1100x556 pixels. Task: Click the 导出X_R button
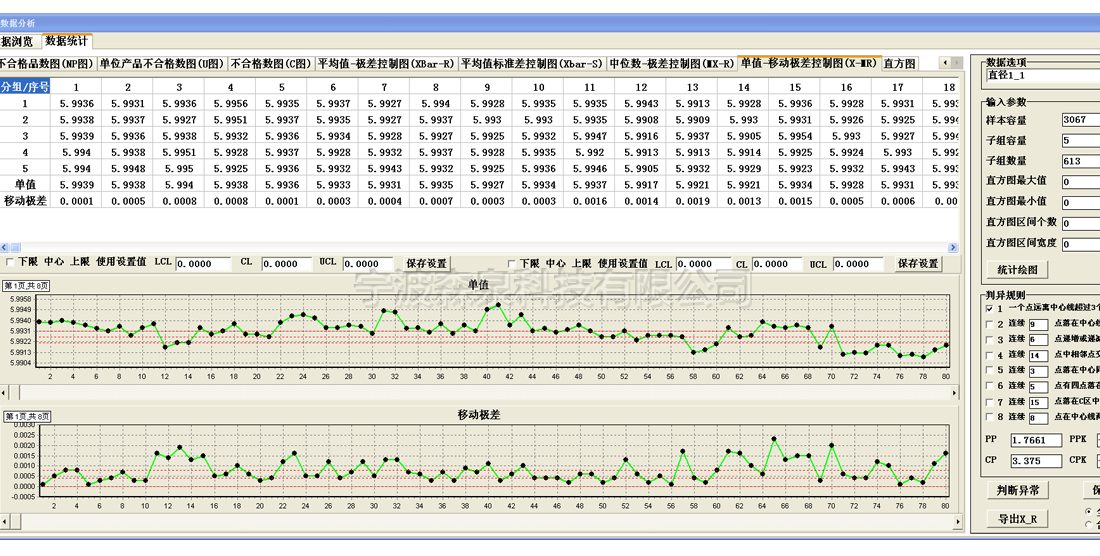[x=1018, y=519]
